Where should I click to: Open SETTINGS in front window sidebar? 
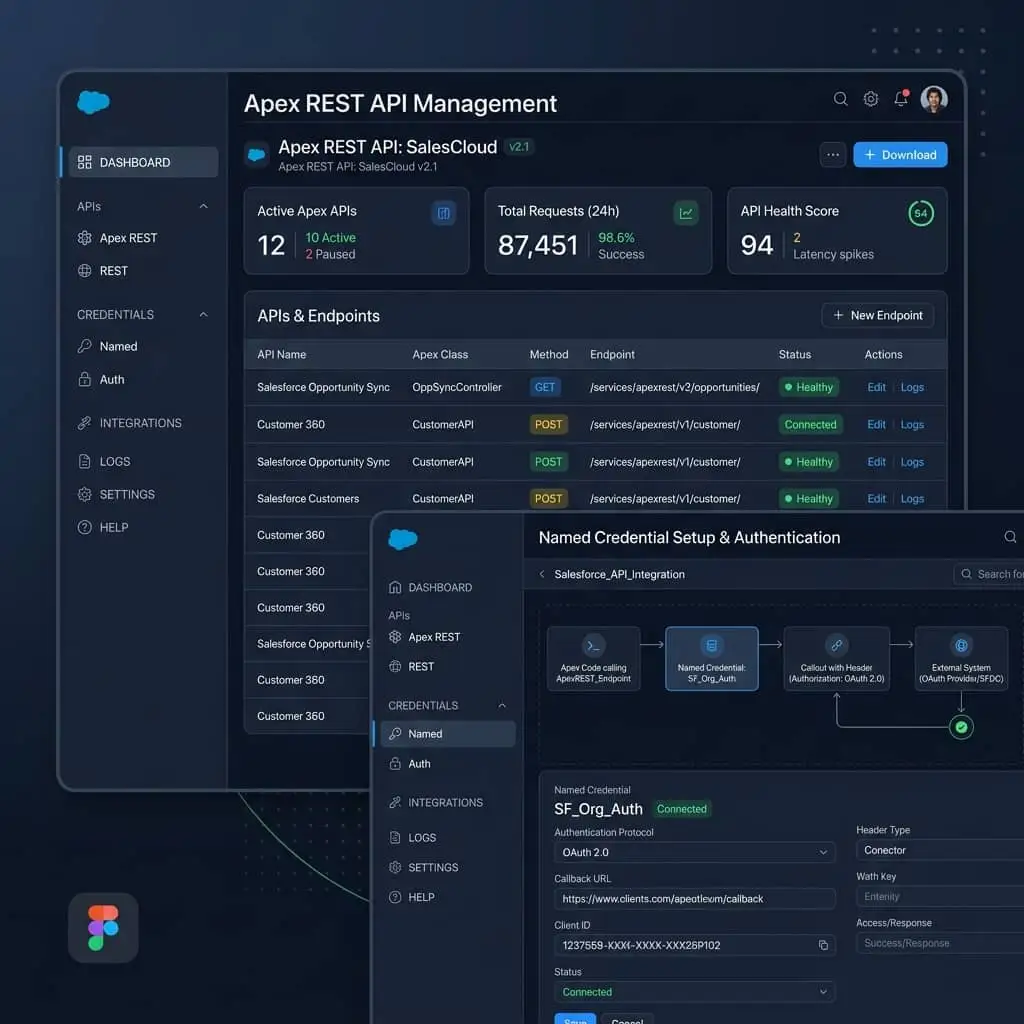coord(424,867)
